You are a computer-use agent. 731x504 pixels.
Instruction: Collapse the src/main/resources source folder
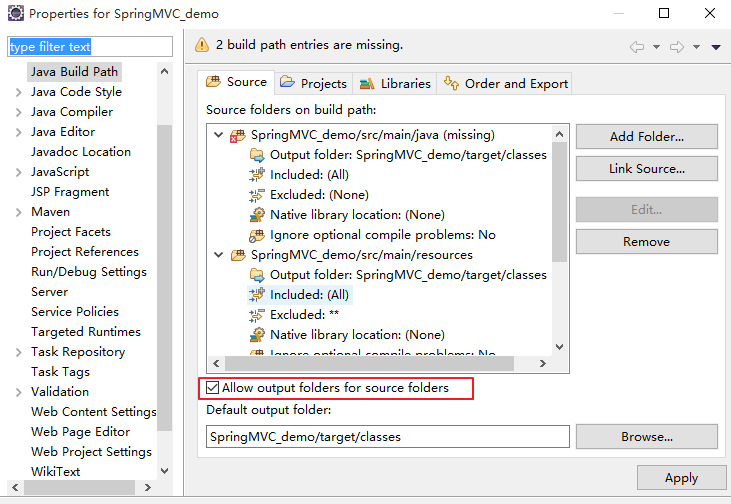pyautogui.click(x=219, y=255)
